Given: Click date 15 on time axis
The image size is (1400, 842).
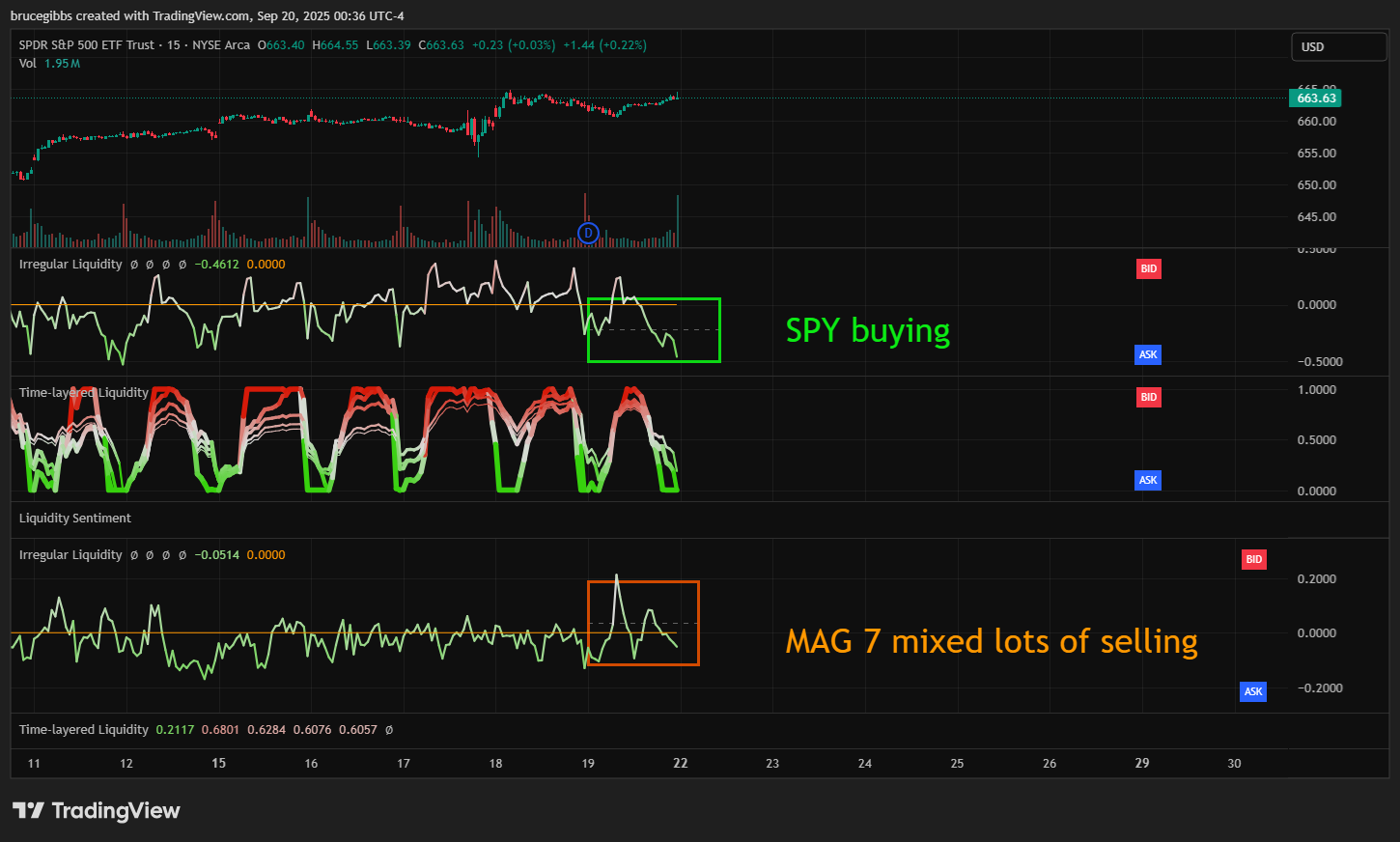Looking at the screenshot, I should (219, 763).
